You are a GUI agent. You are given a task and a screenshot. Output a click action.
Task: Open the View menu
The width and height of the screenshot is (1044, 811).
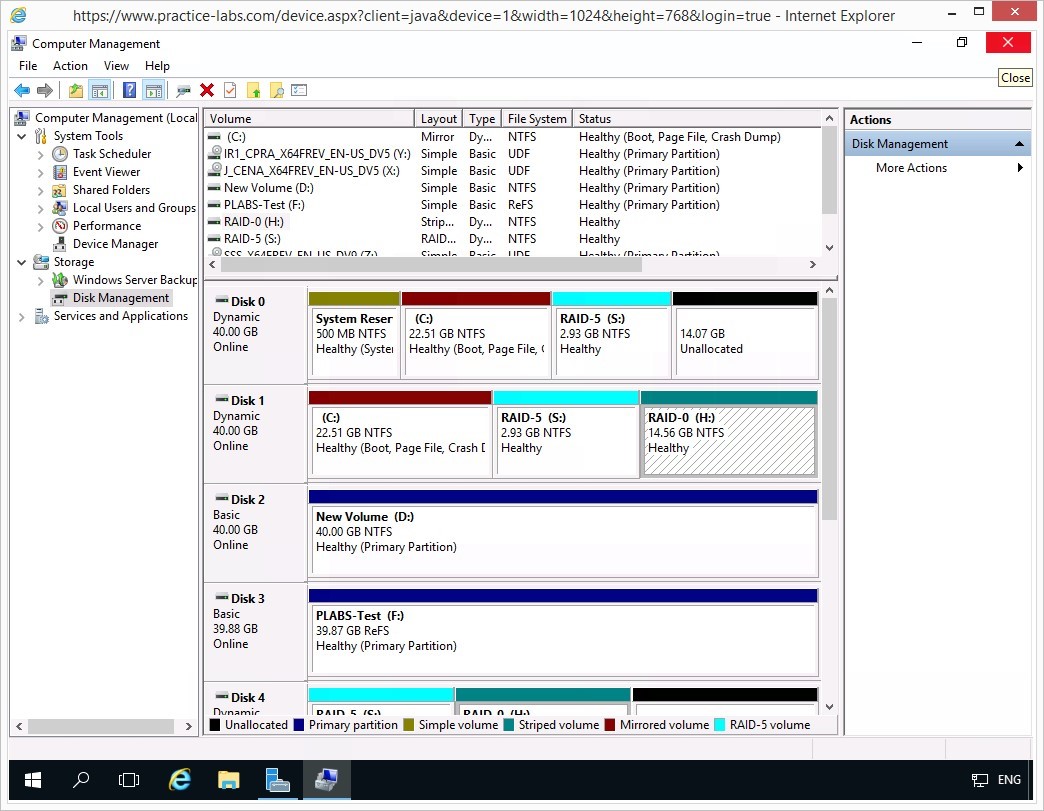(x=116, y=66)
